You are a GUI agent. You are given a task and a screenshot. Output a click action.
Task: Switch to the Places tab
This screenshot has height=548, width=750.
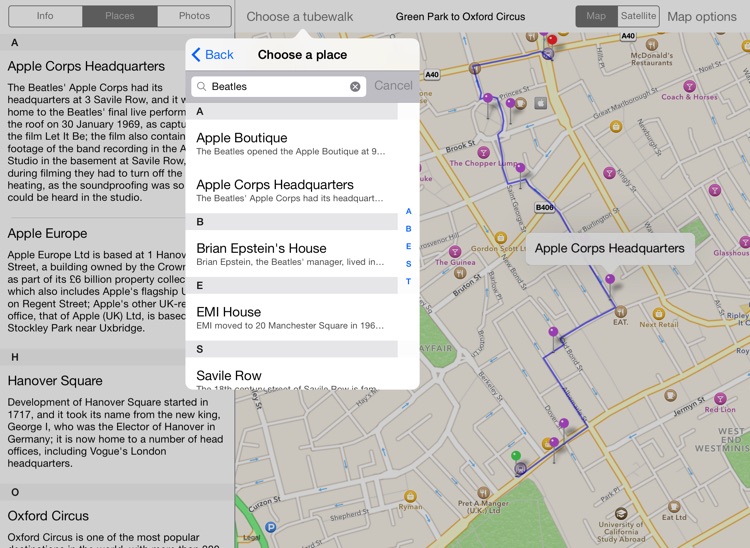(120, 16)
